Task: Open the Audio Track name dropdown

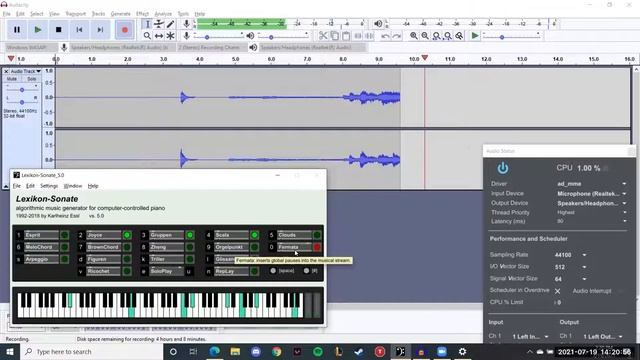Action: [x=26, y=71]
